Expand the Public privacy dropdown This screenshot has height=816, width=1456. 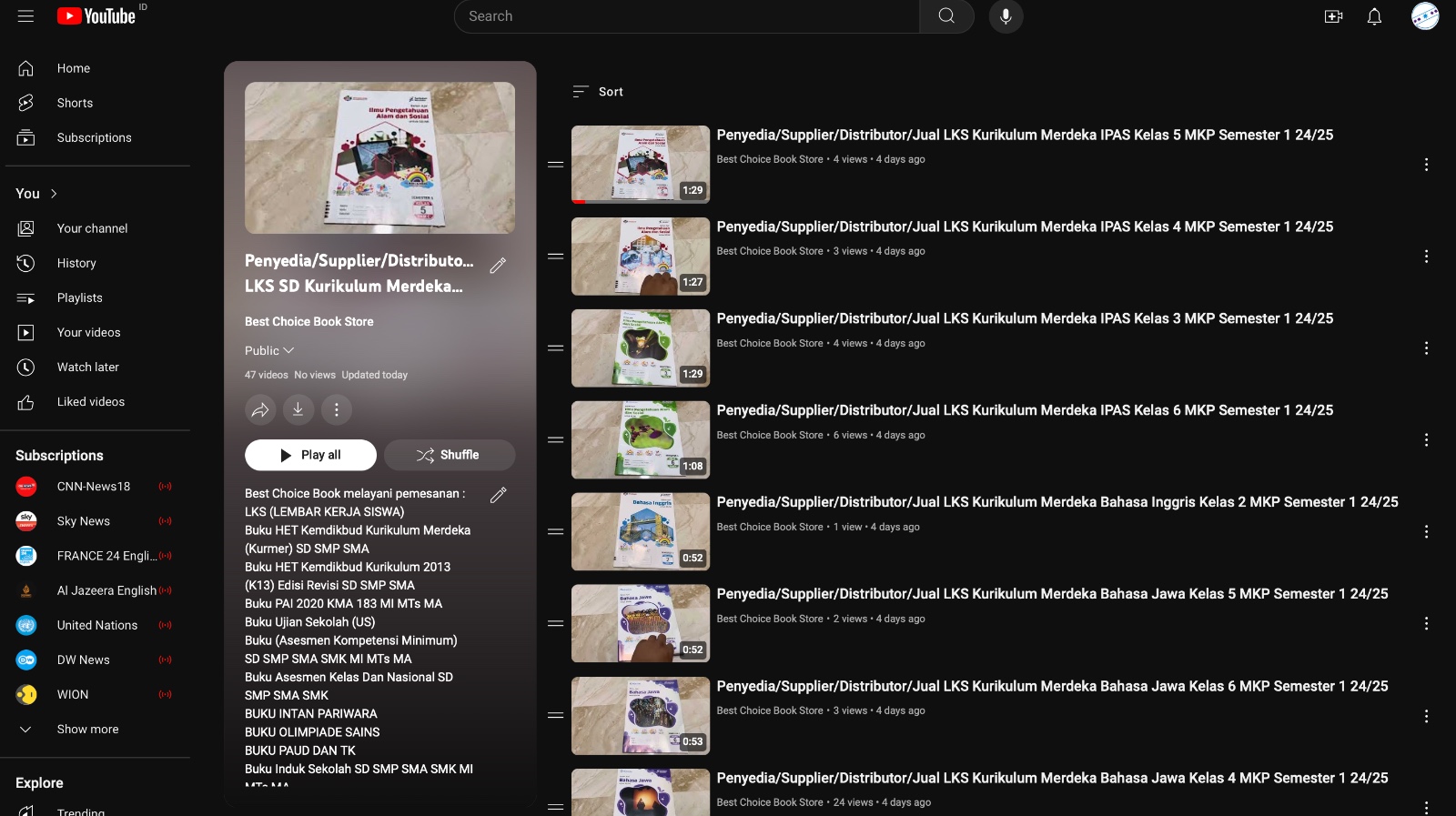[269, 351]
